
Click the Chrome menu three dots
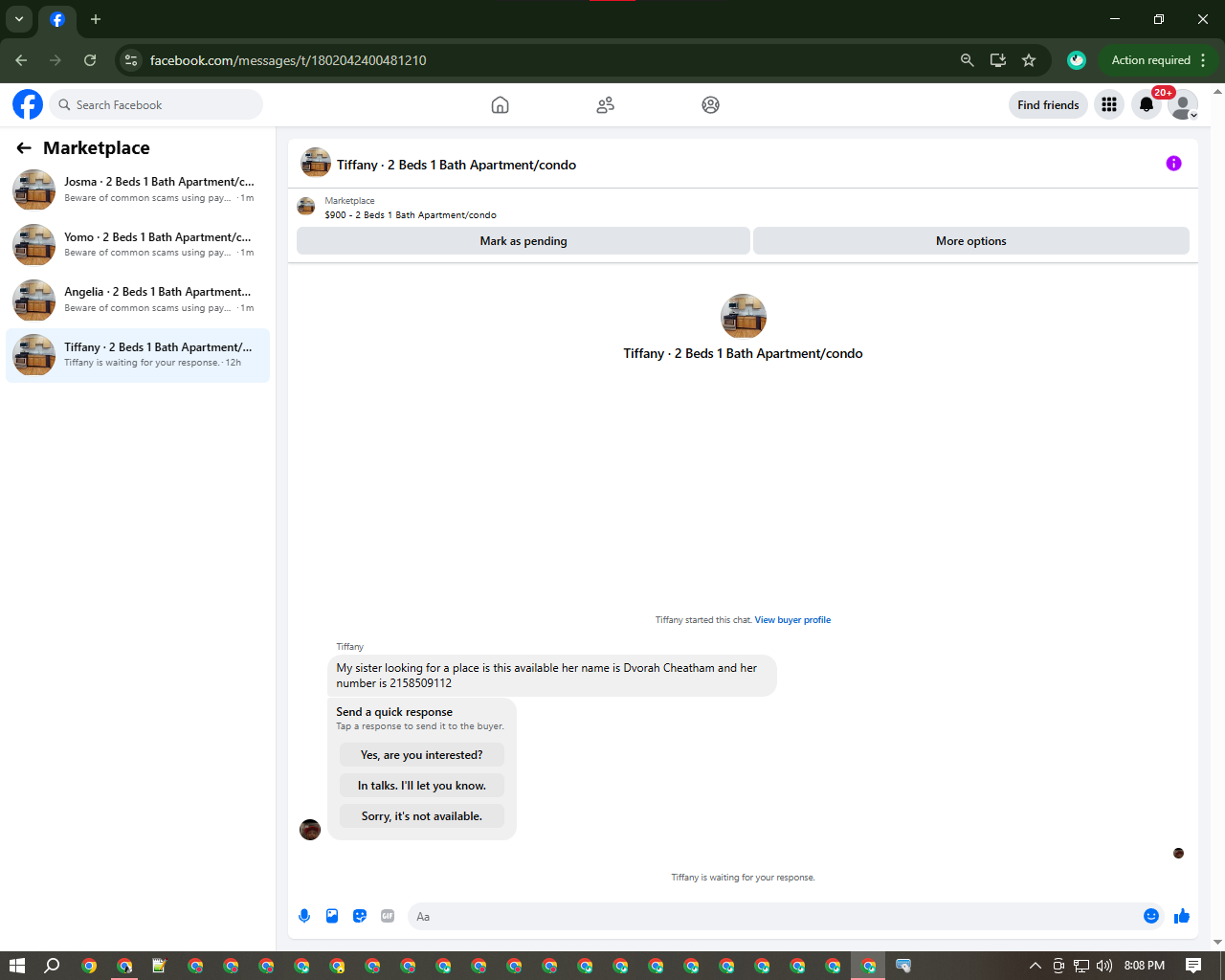coord(1203,60)
